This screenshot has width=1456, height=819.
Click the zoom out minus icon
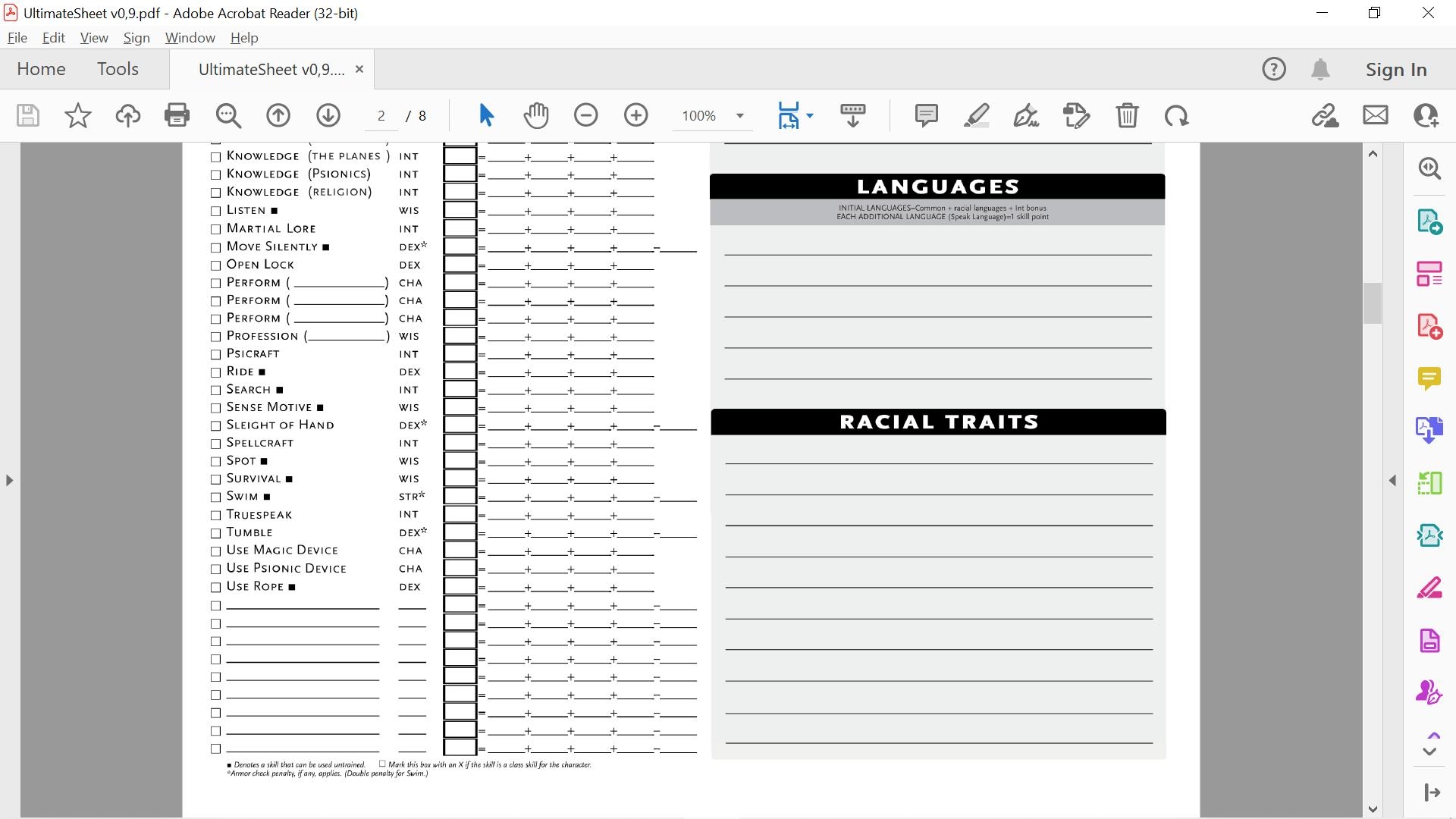coord(585,115)
